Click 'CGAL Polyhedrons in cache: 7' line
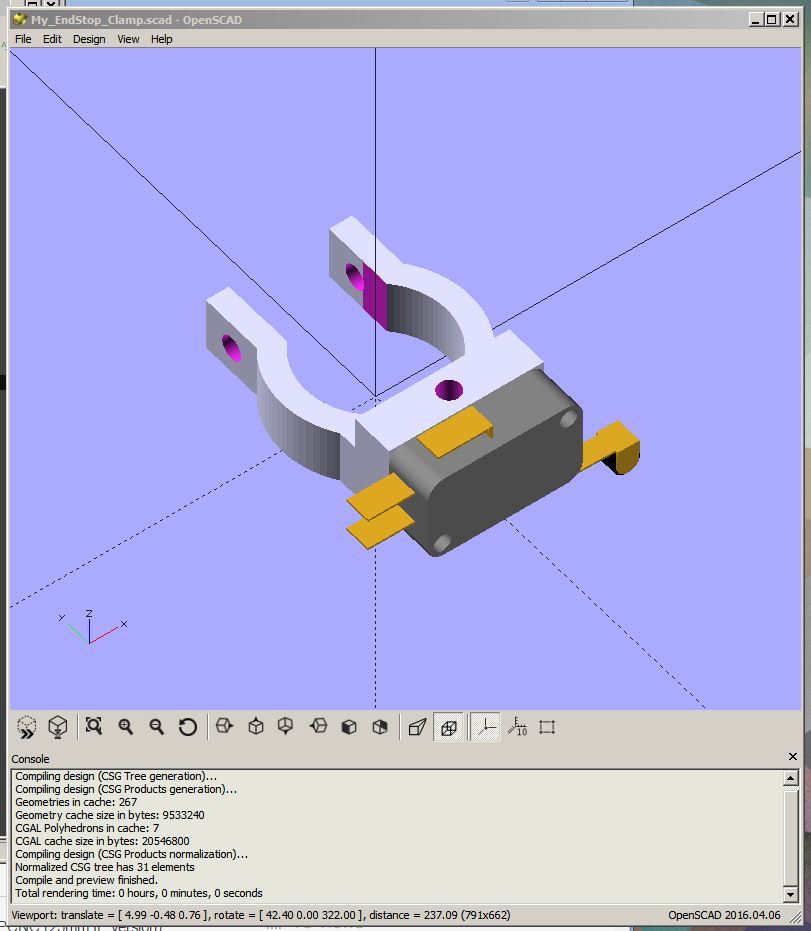The width and height of the screenshot is (811, 931). point(87,828)
